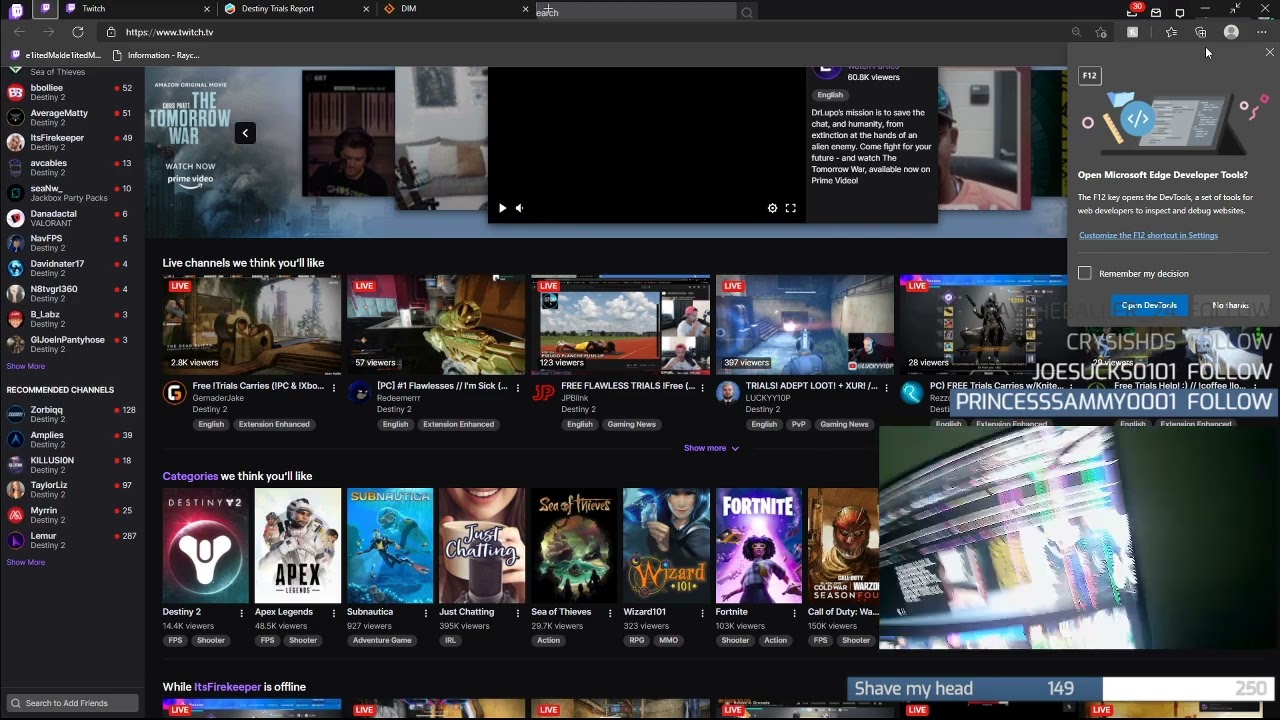Click Adventure Game tag under Subnautica
1280x720 pixels.
point(382,640)
